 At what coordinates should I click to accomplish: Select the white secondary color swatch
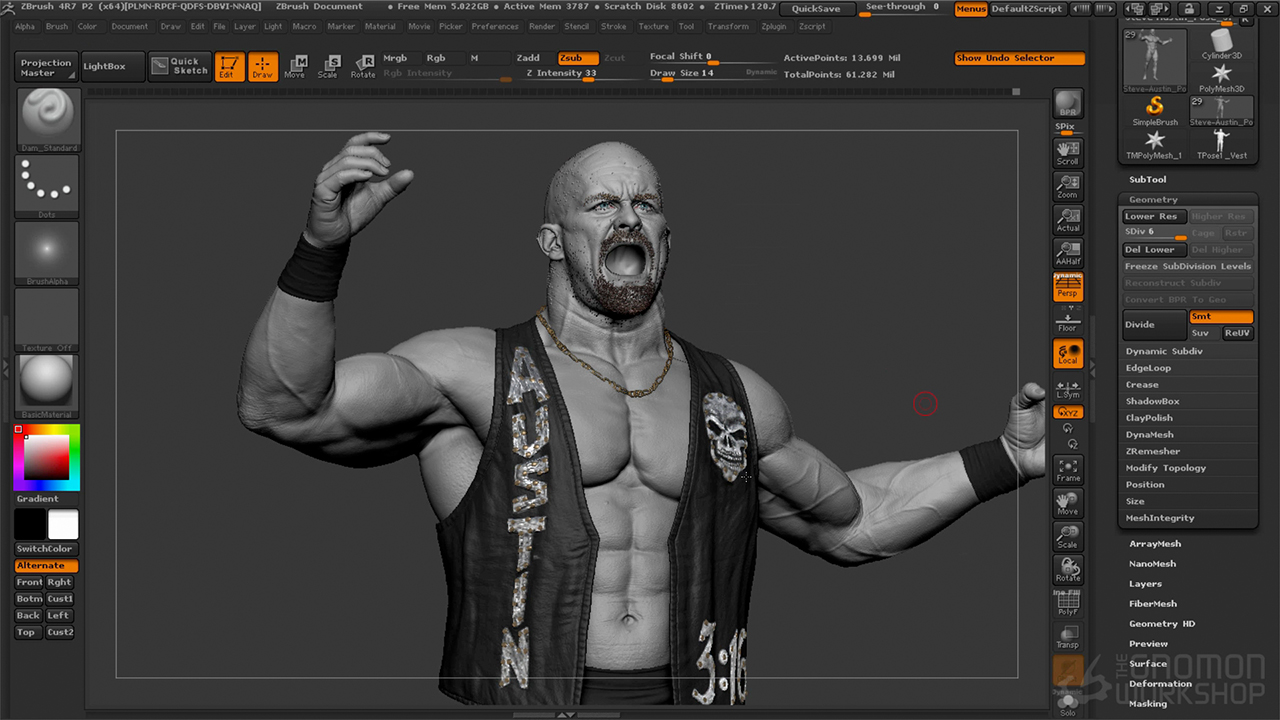pyautogui.click(x=63, y=524)
